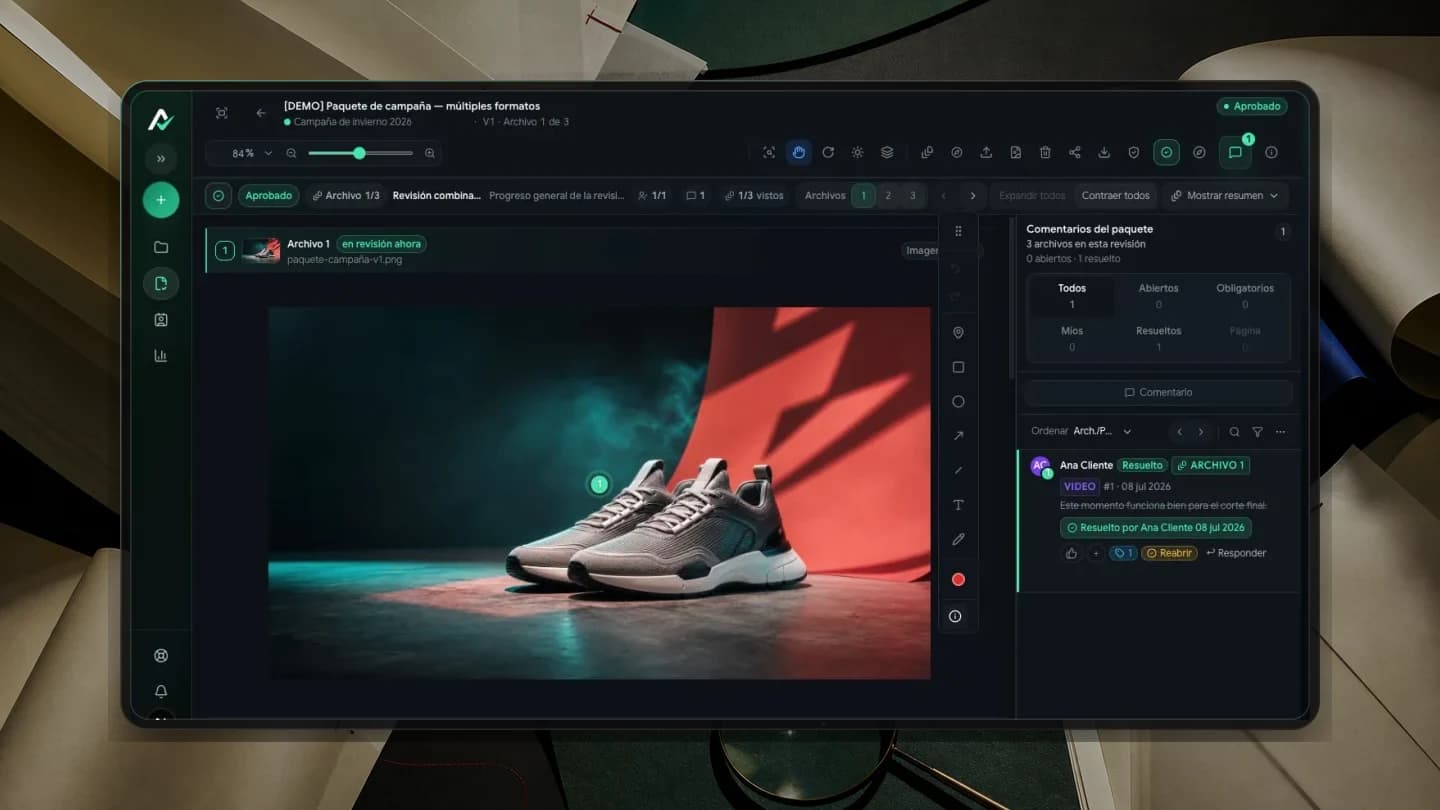Select file 2 in Archivos pager

click(888, 196)
